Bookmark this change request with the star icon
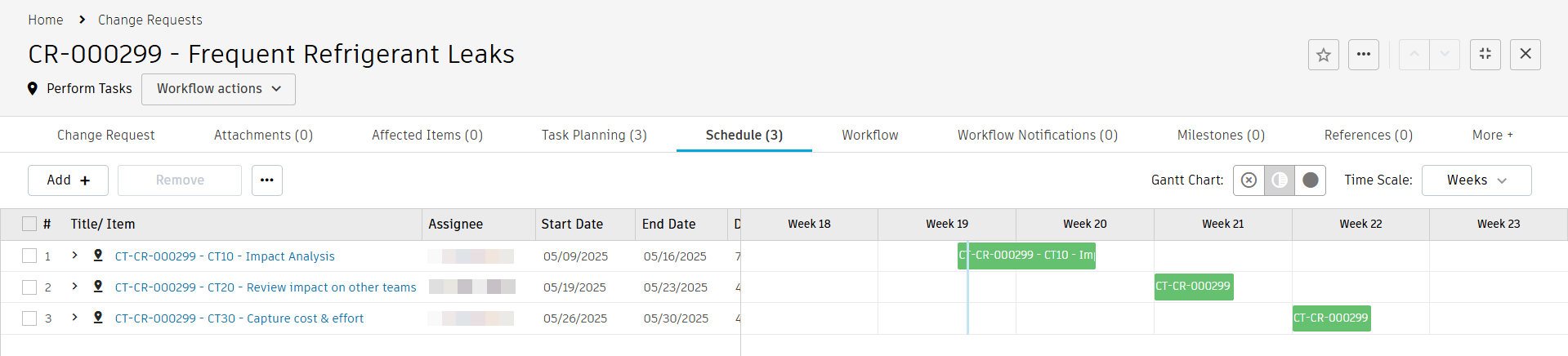This screenshot has width=1568, height=356. [x=1323, y=55]
